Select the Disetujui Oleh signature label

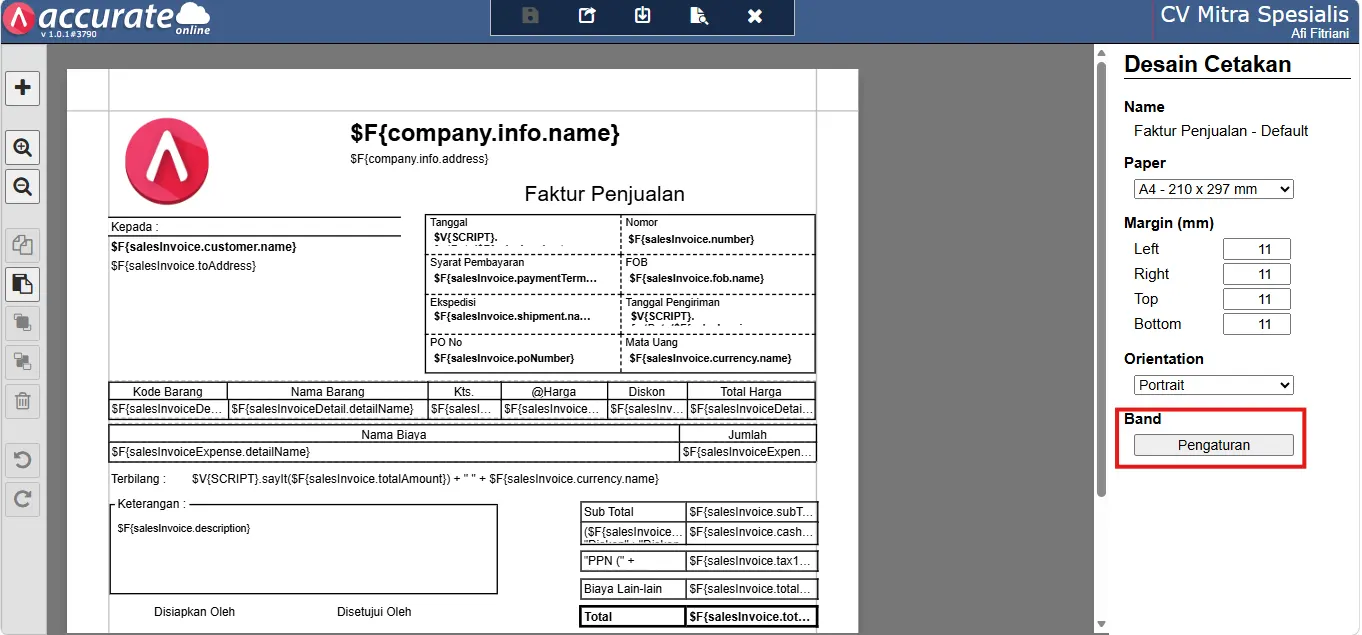point(374,612)
